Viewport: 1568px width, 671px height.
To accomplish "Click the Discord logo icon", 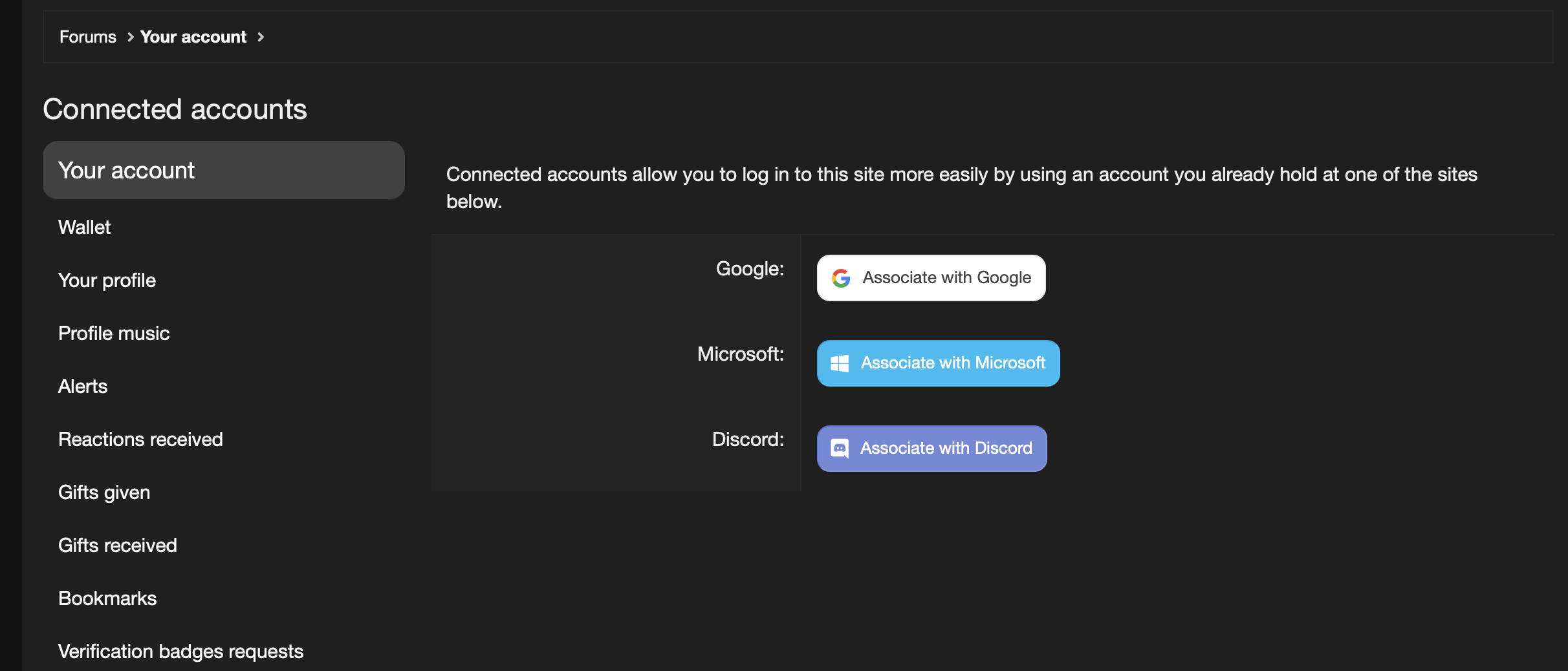I will coord(840,449).
